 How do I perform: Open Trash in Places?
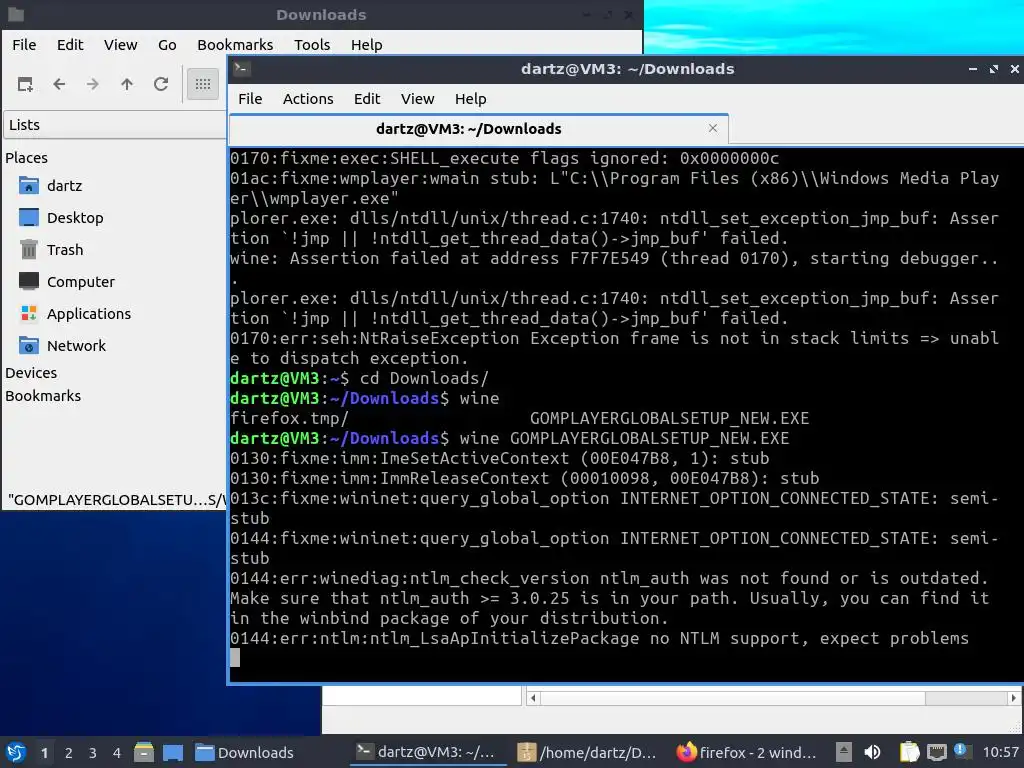(x=65, y=249)
